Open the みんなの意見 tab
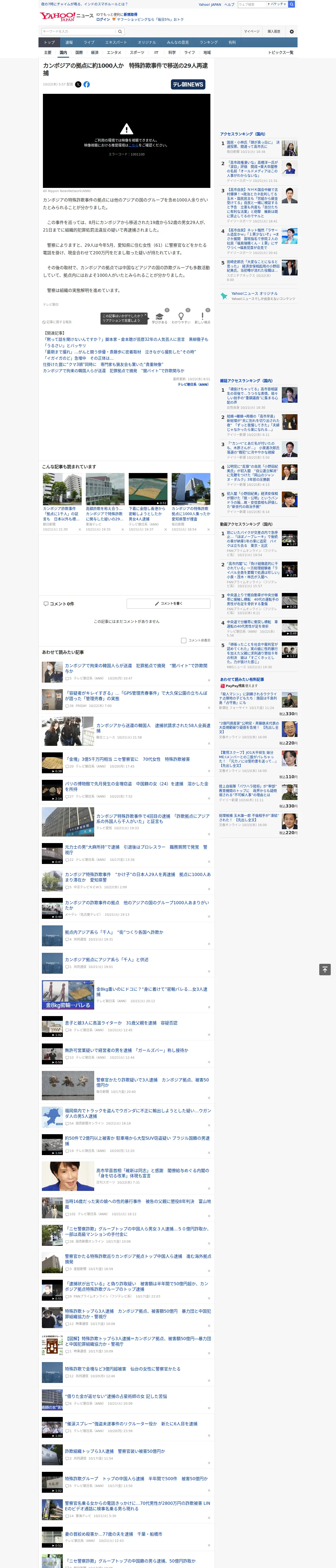 point(177,43)
